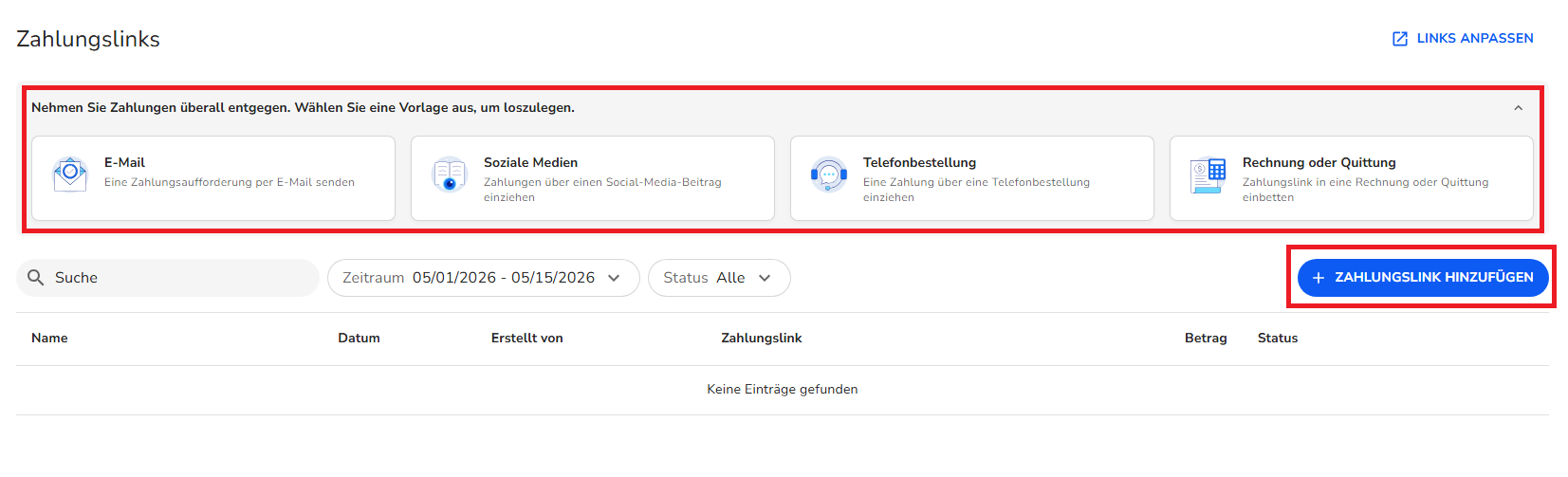Click 'Zahlungslink in eine Rechnung oder Quittung einbetten'
Image resolution: width=1568 pixels, height=477 pixels.
click(1365, 190)
